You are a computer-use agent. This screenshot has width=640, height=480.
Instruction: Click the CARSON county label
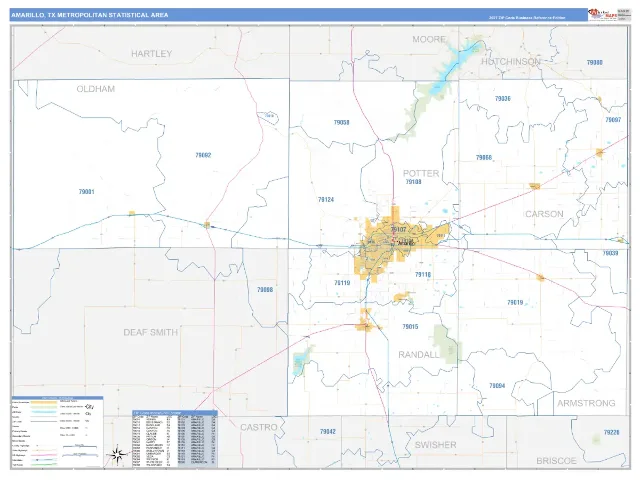[x=544, y=214]
